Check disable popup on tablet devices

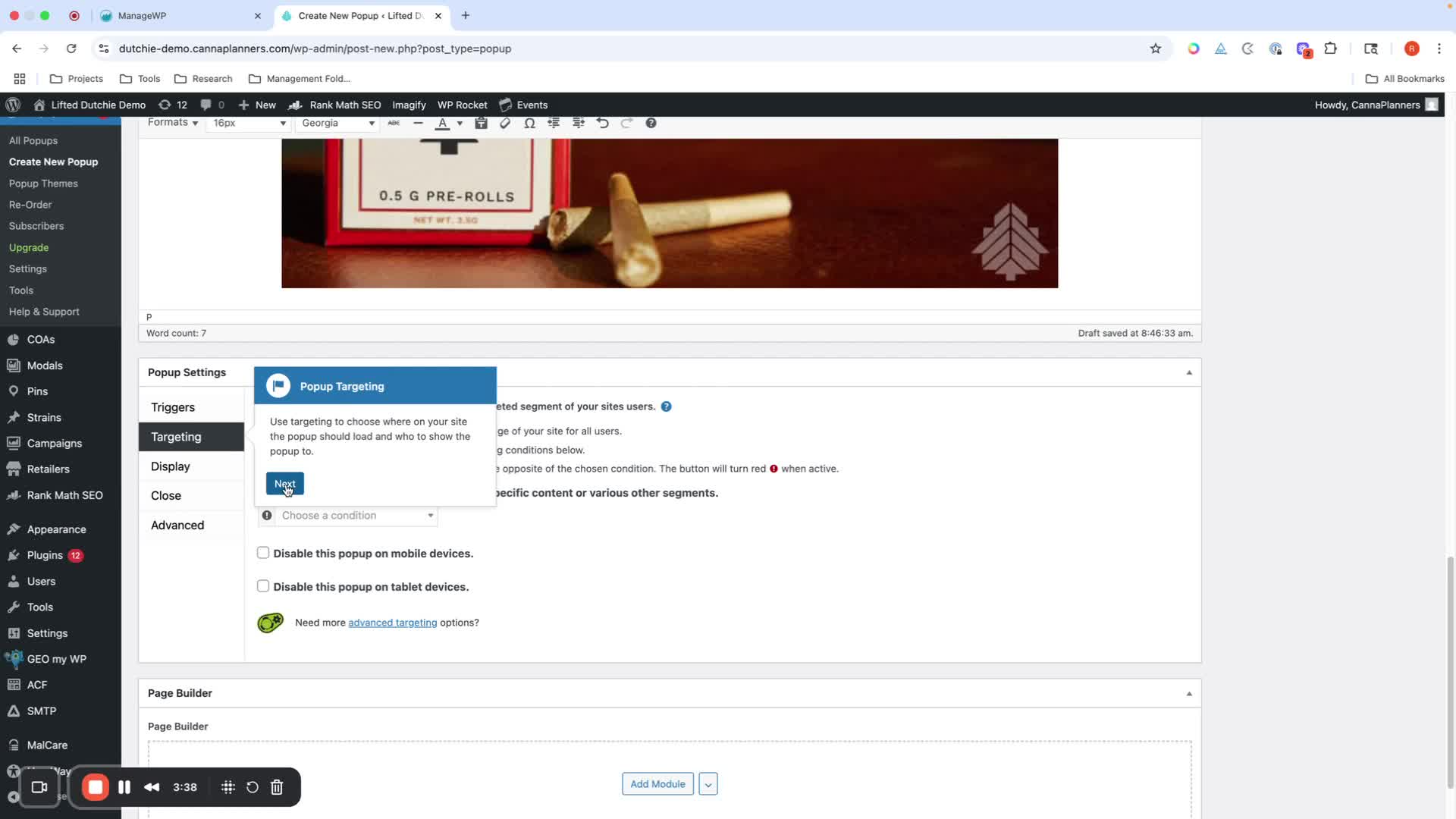click(263, 586)
